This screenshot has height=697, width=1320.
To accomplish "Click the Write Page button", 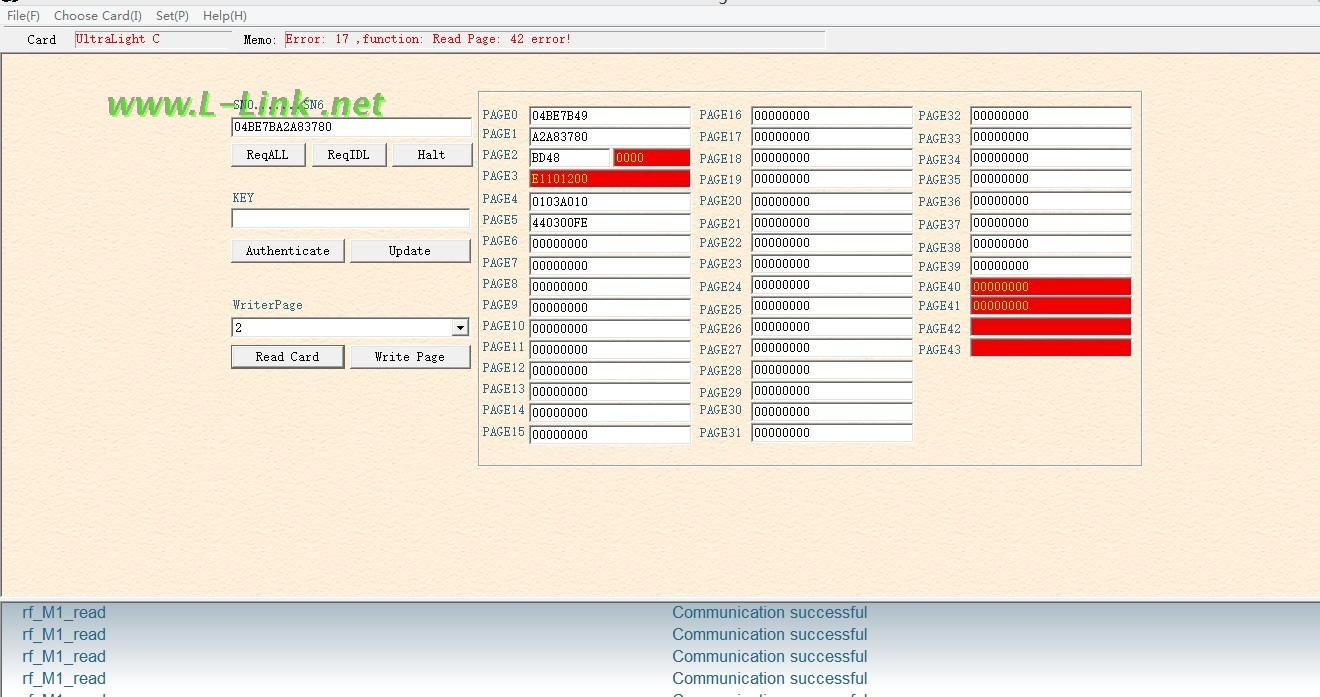I will pos(409,357).
